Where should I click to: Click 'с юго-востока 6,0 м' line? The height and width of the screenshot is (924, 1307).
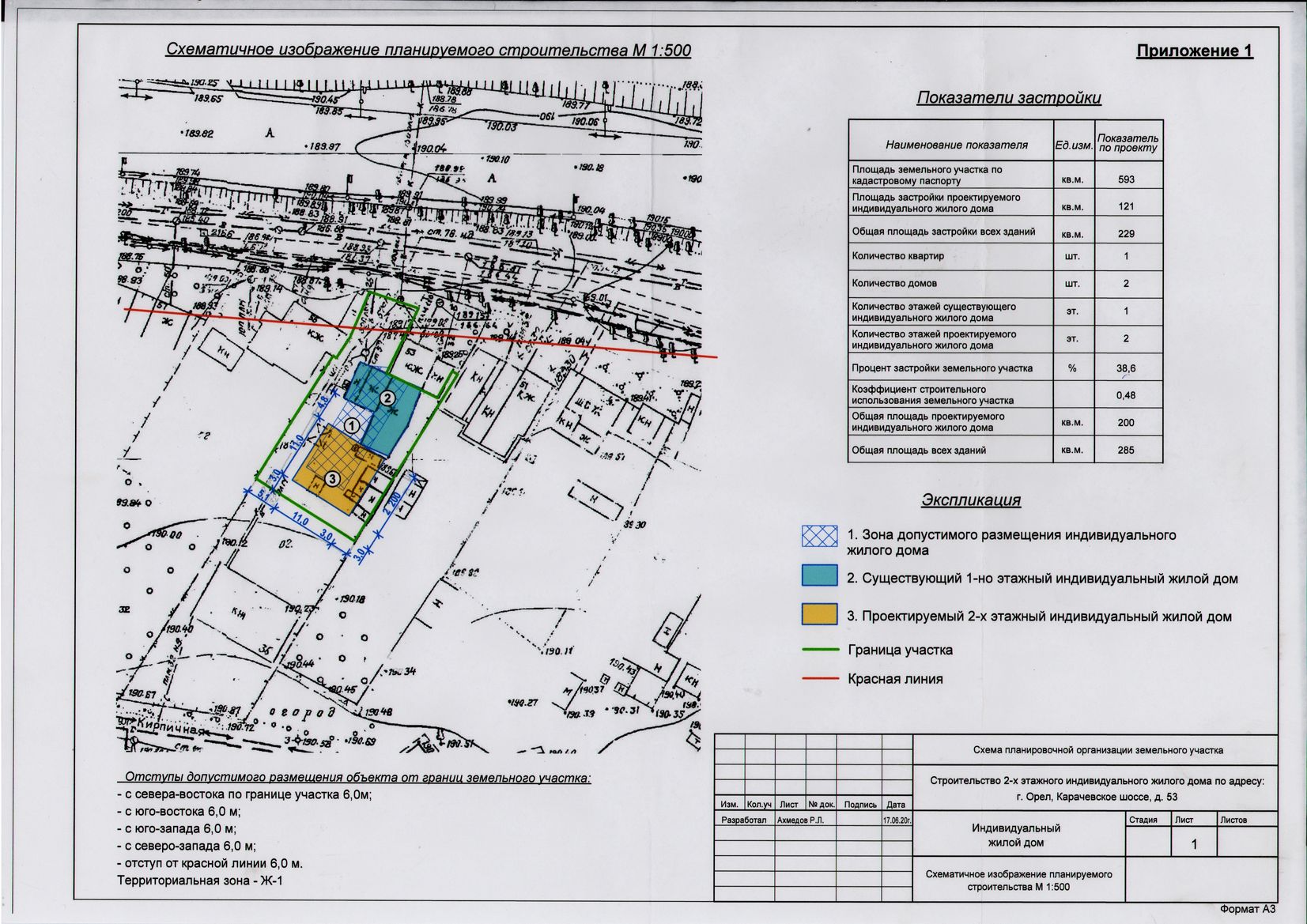(179, 812)
